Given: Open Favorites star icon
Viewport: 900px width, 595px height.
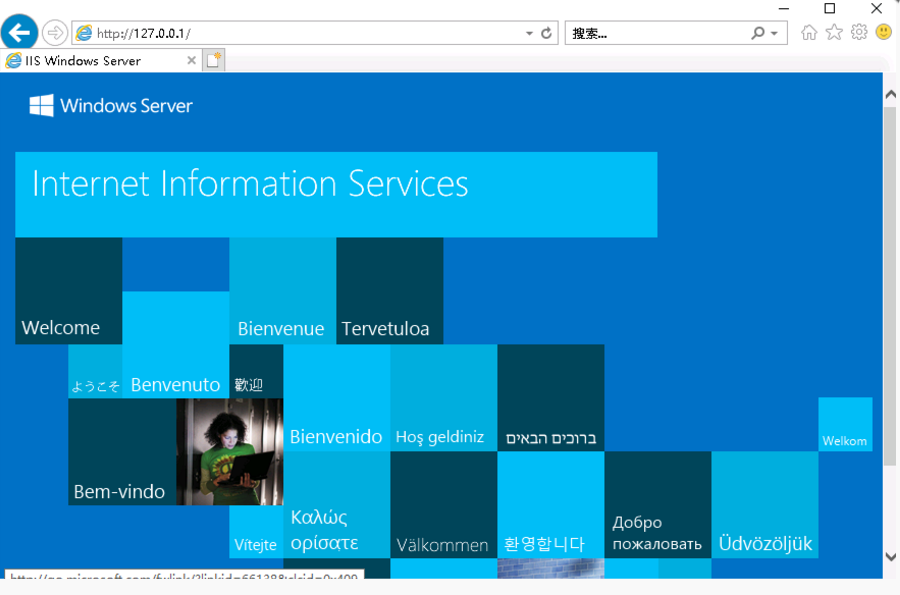Looking at the screenshot, I should (x=834, y=33).
